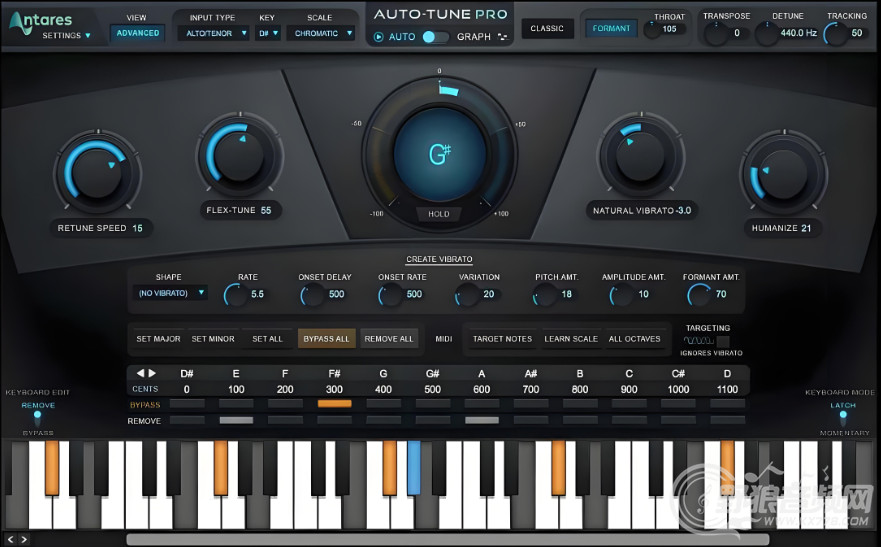Viewport: 881px width, 547px height.
Task: Toggle MIDI Target Notes
Action: [502, 339]
